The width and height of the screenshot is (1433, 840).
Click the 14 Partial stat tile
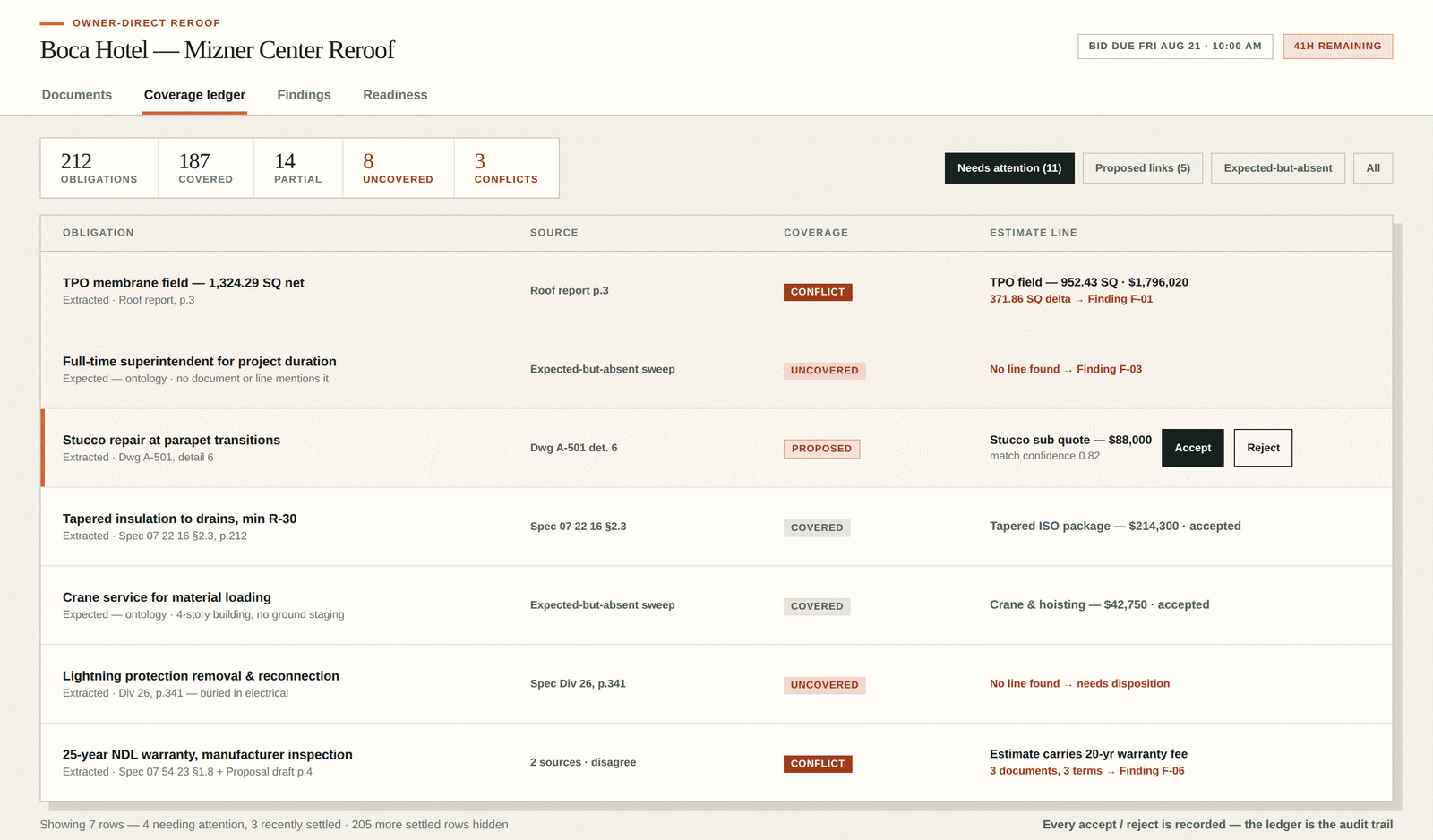click(x=298, y=167)
